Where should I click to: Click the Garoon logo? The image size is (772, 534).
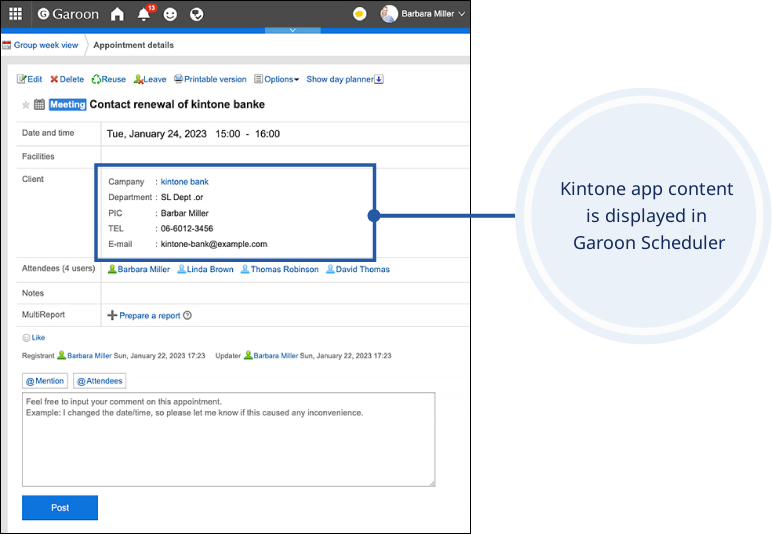click(x=68, y=14)
